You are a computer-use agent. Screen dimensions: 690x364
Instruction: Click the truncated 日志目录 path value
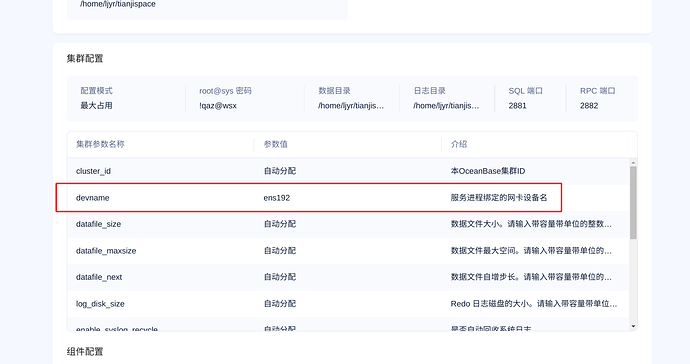[x=446, y=106]
